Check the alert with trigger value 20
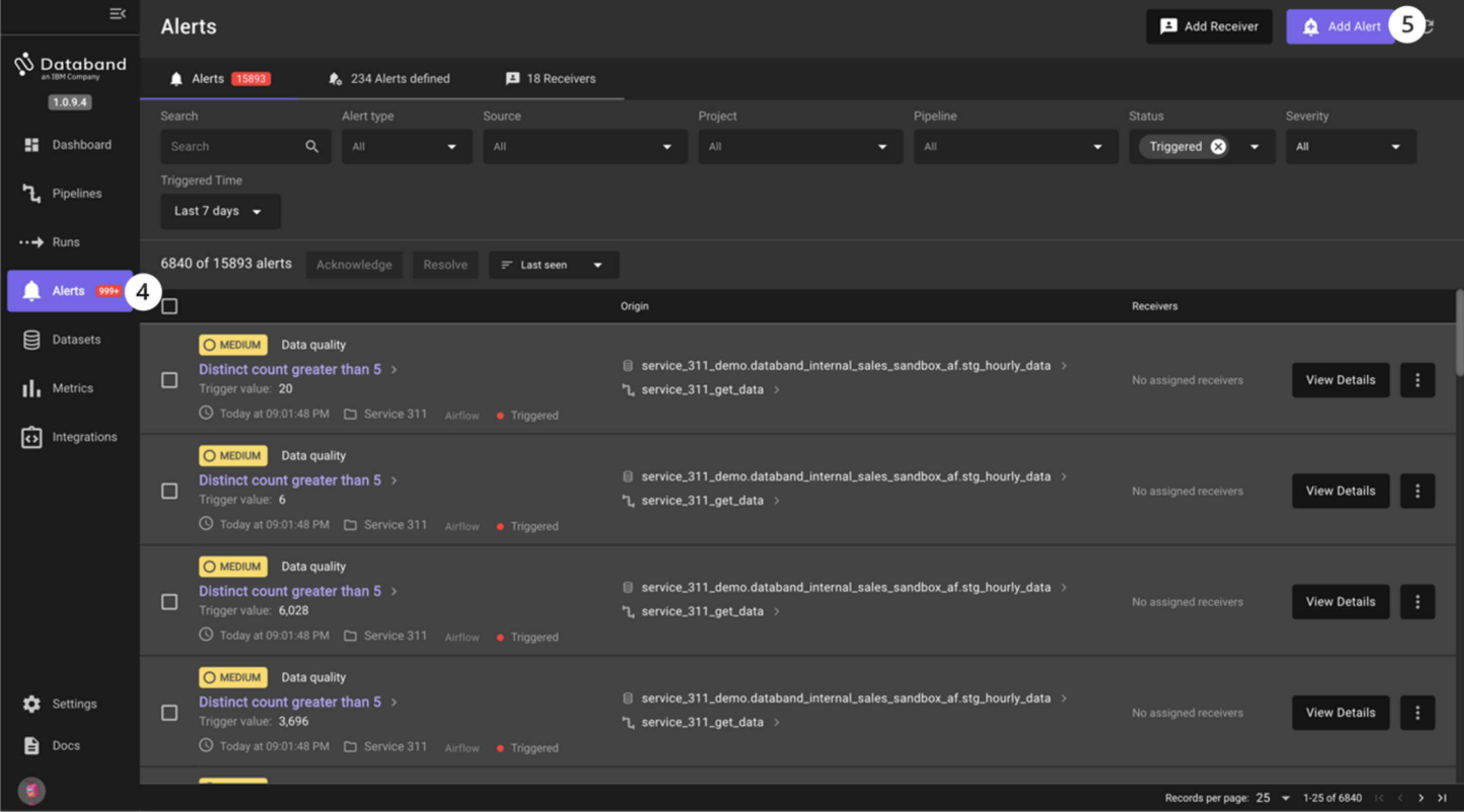 click(x=169, y=380)
